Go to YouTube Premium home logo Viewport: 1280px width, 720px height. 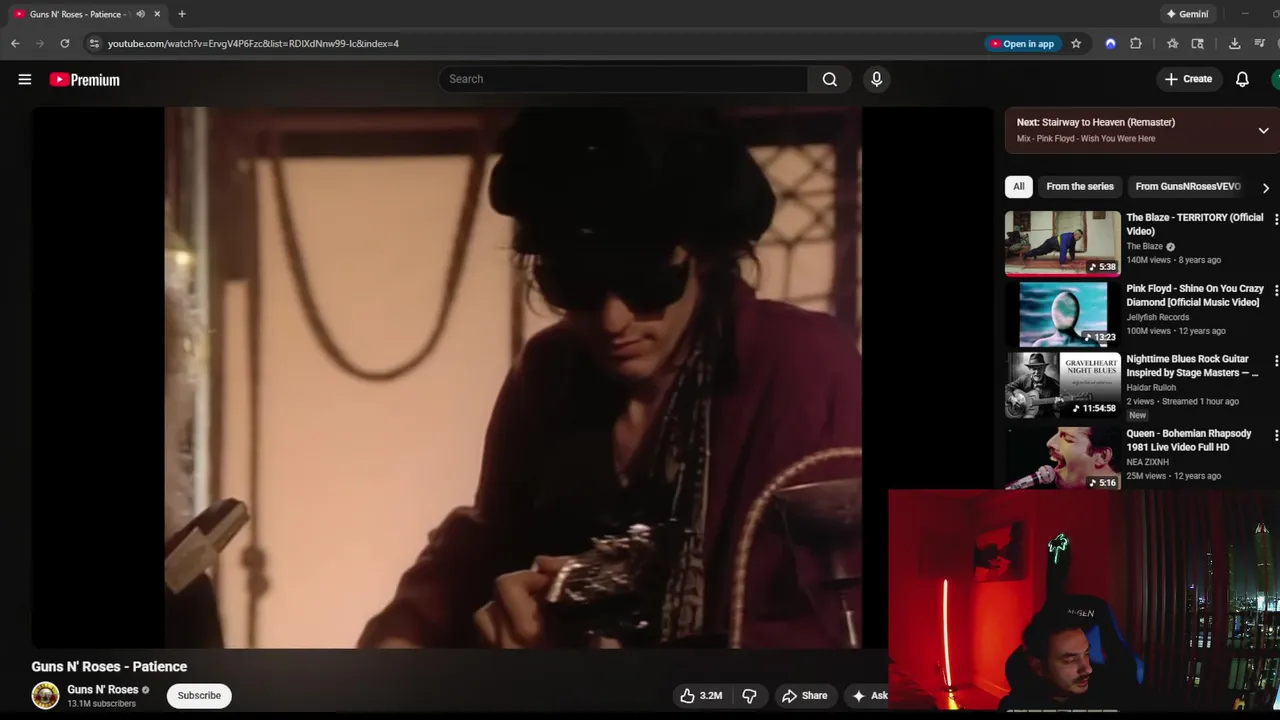pos(84,80)
